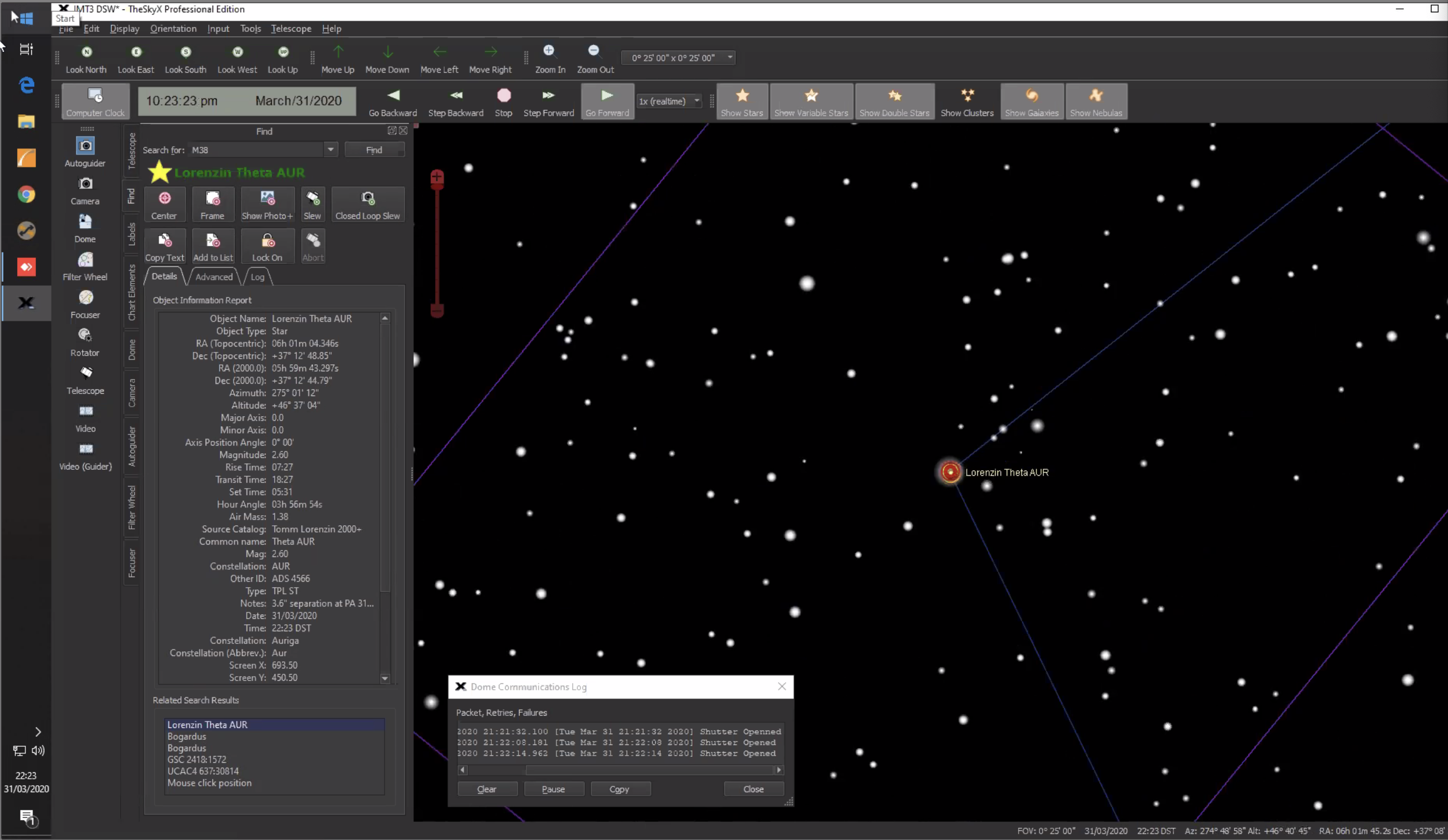This screenshot has width=1448, height=840.
Task: Open the 1x realtime rate dropdown
Action: (697, 101)
